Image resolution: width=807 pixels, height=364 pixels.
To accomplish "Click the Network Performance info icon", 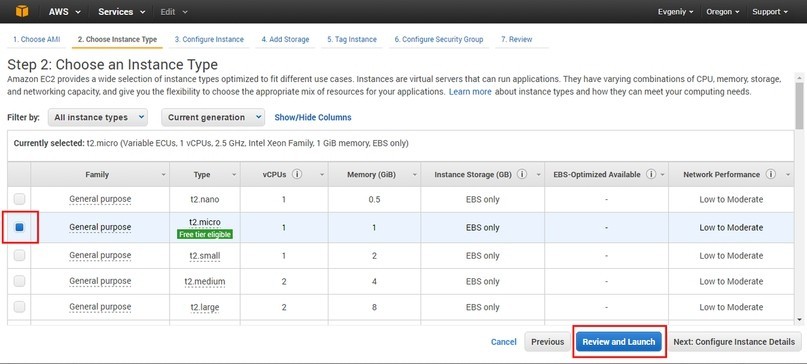I will coord(770,174).
